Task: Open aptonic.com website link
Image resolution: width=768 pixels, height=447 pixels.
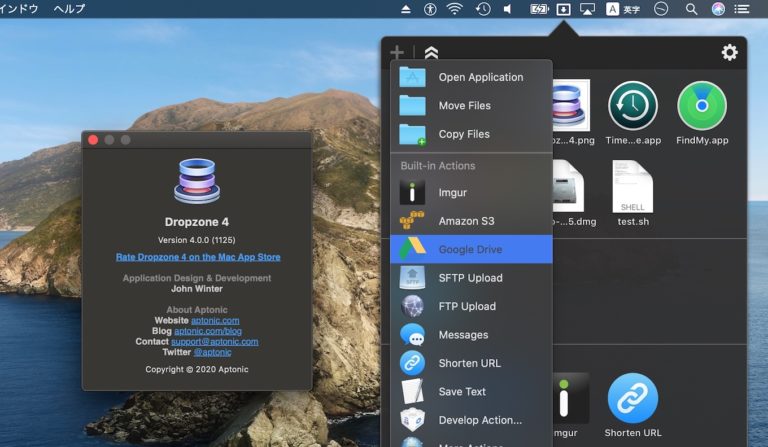Action: click(x=215, y=320)
